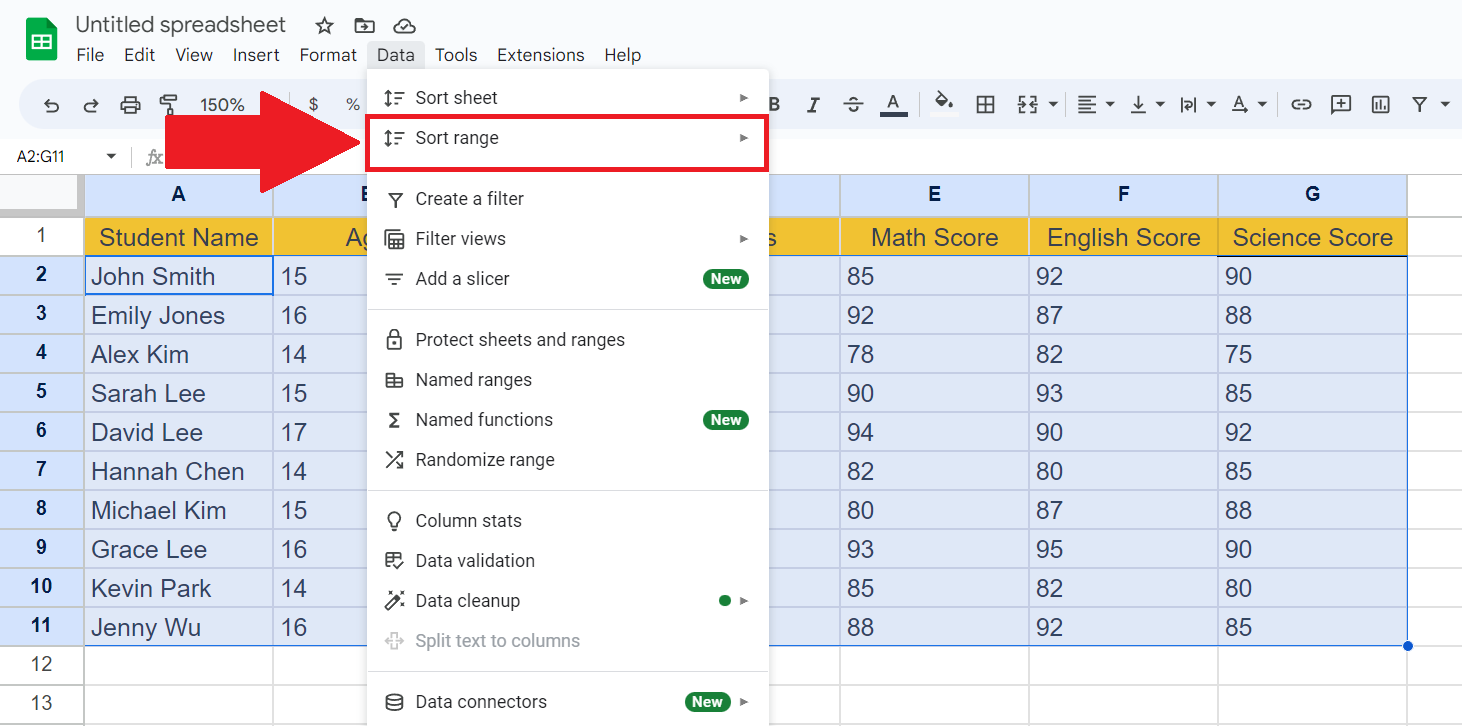
Task: Format selection as percent
Action: [352, 104]
